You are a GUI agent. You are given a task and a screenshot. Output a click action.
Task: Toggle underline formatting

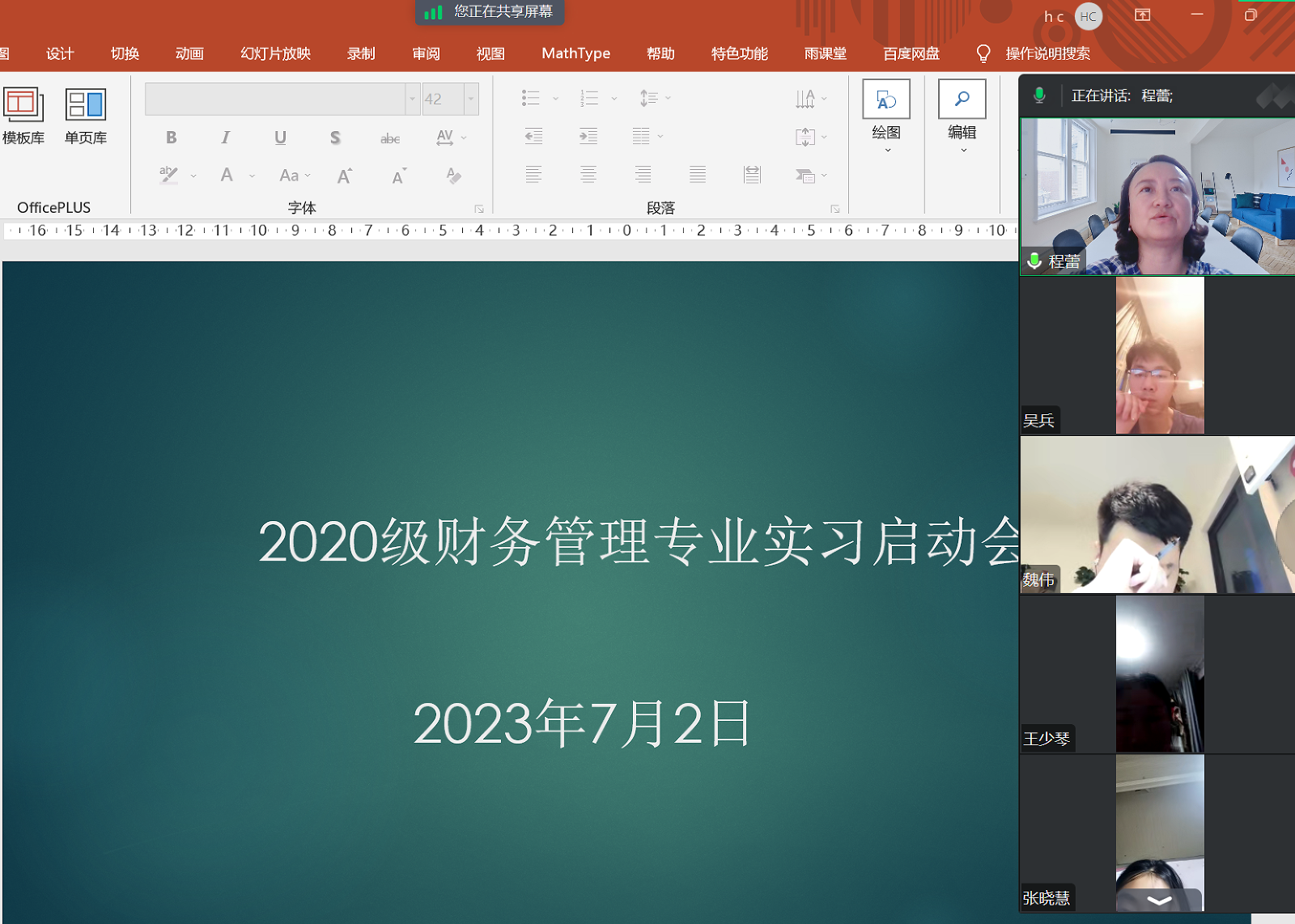click(280, 138)
